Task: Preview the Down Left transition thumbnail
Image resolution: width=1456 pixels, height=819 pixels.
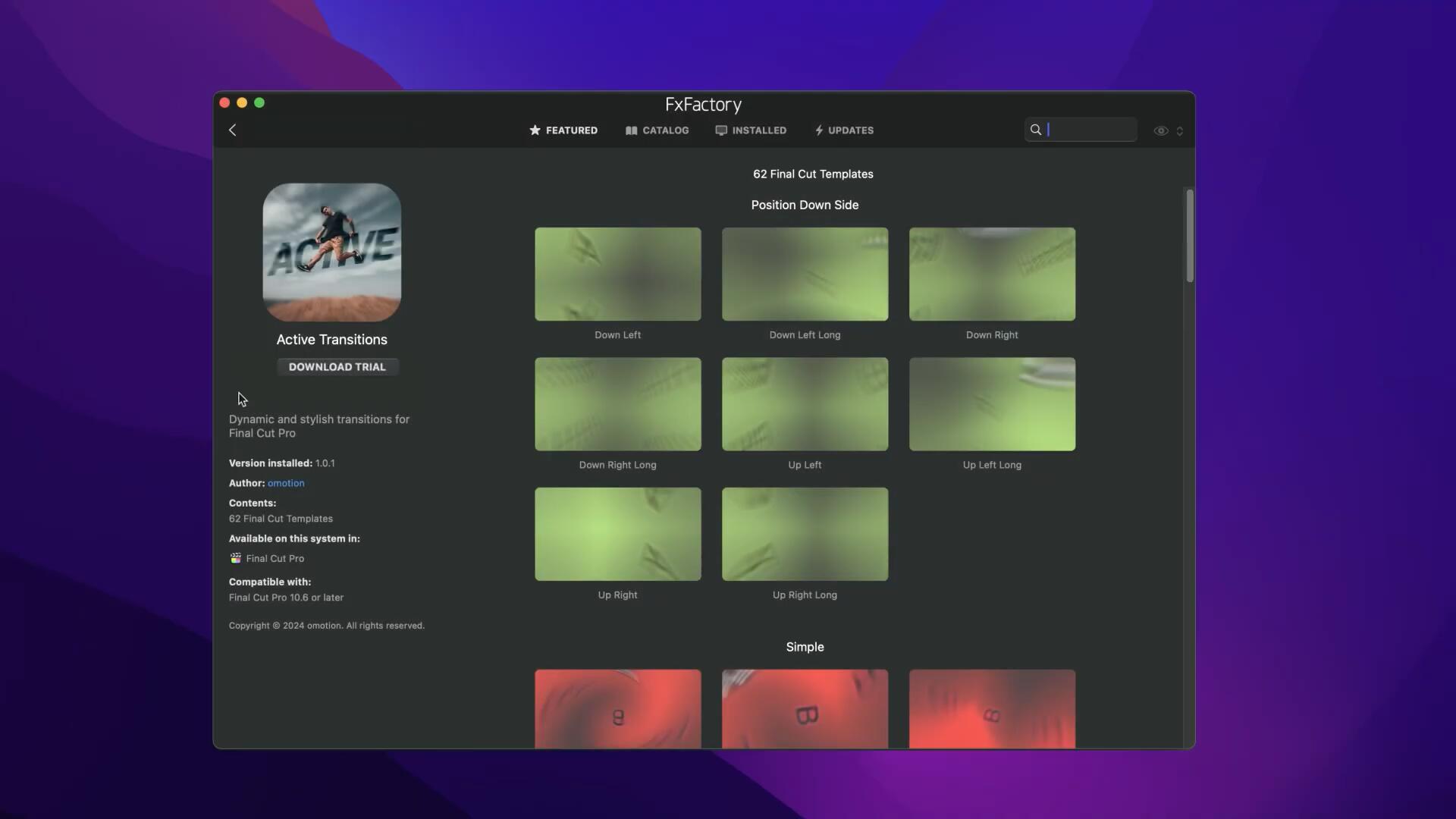Action: (617, 274)
